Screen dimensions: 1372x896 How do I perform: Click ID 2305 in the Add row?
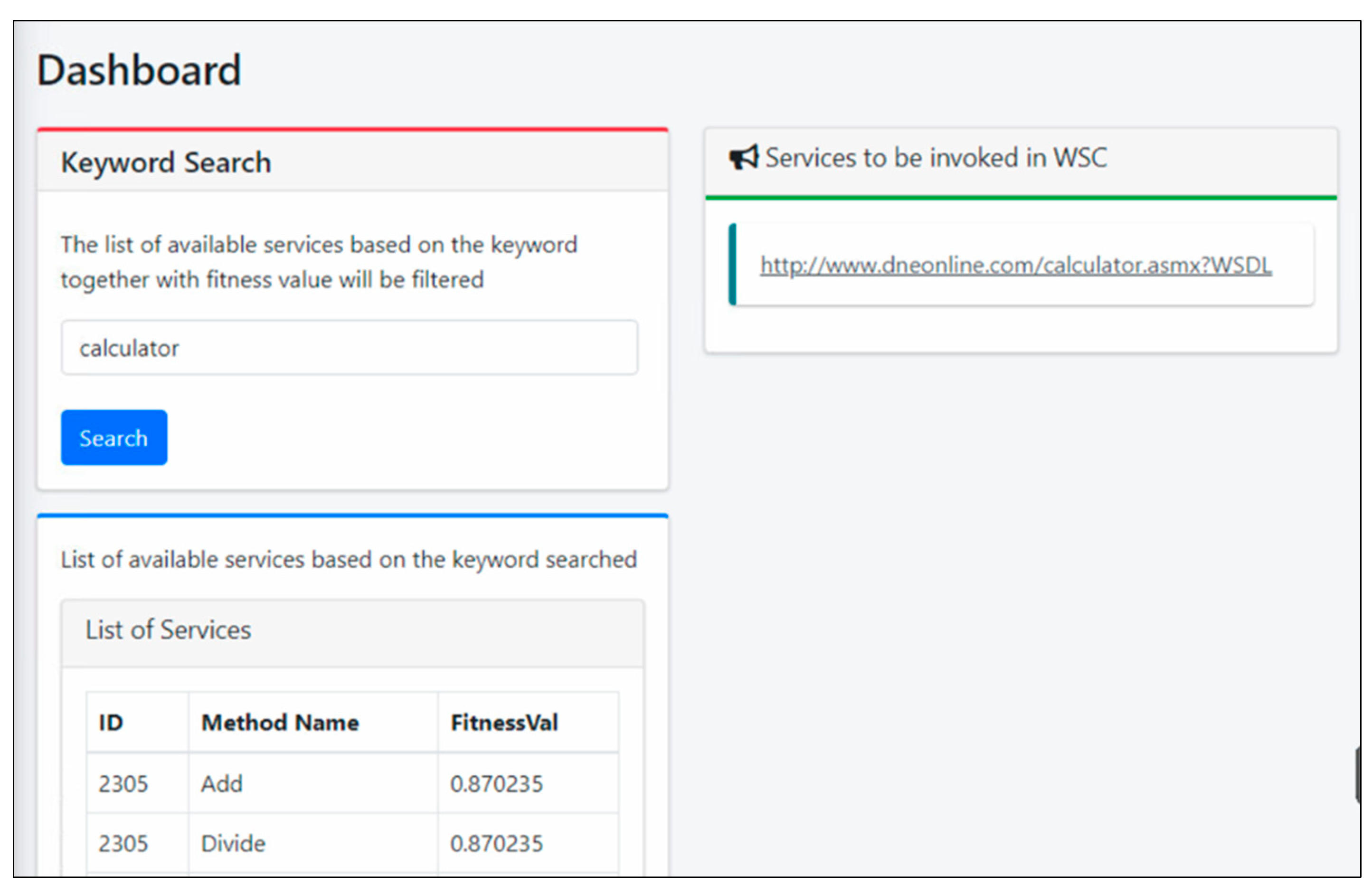123,783
